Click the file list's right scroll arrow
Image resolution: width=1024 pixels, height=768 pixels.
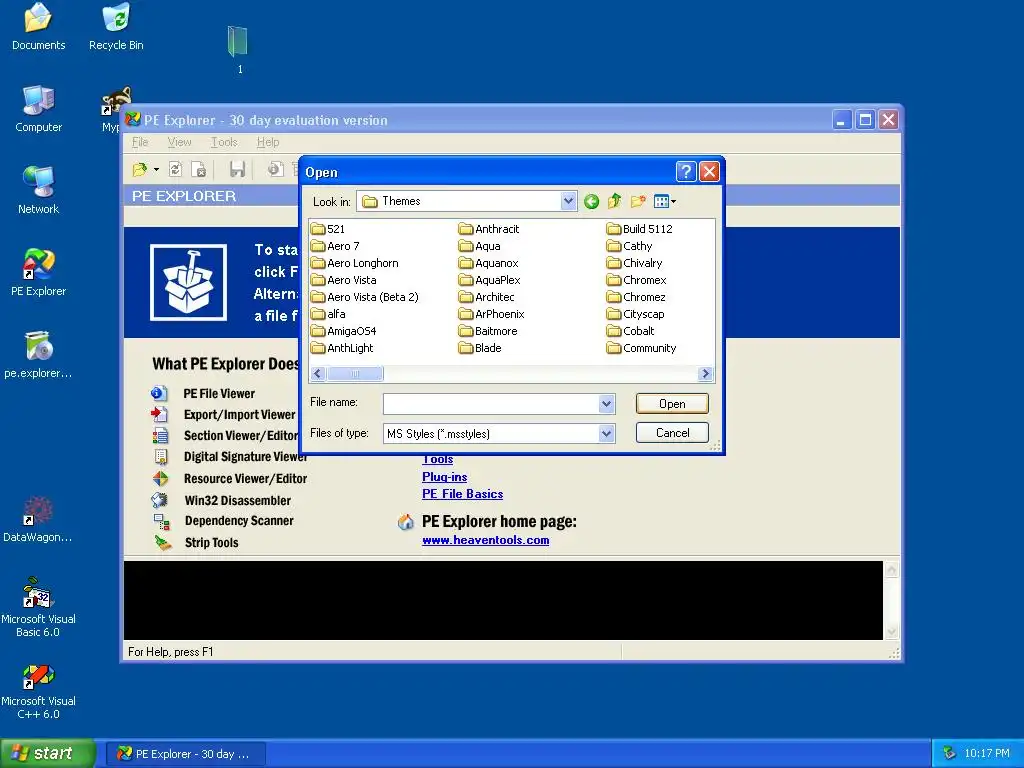pos(705,374)
